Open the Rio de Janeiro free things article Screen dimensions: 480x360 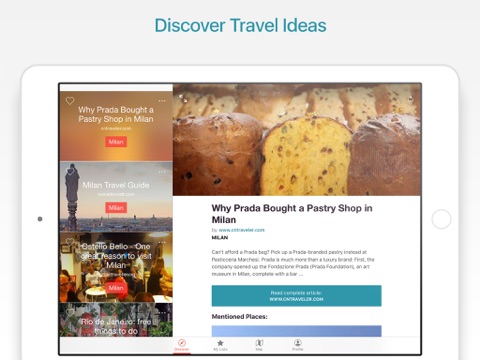(116, 320)
